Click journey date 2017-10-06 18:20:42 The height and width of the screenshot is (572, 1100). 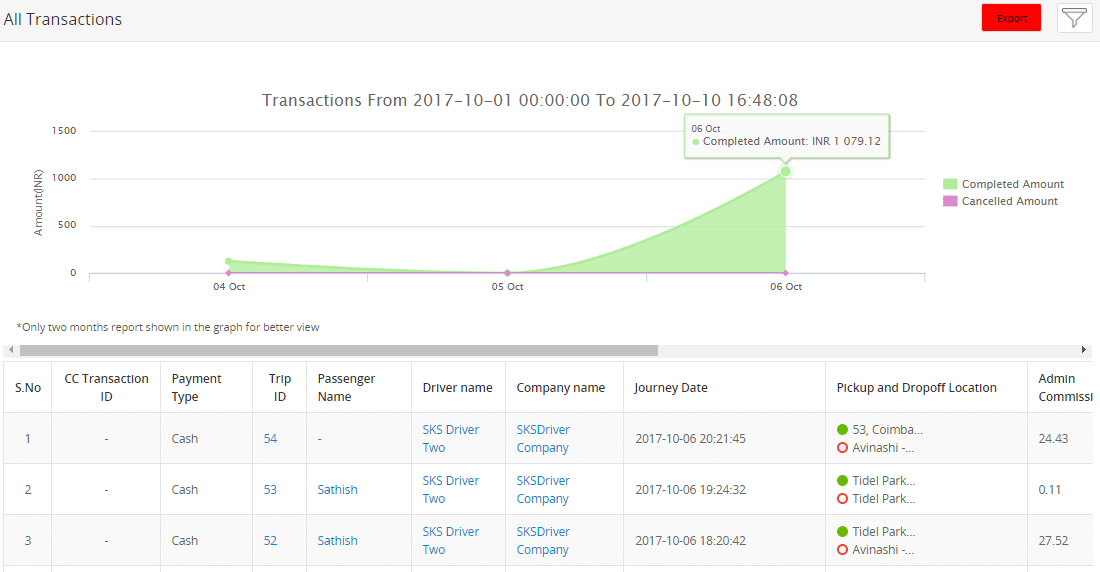point(690,541)
